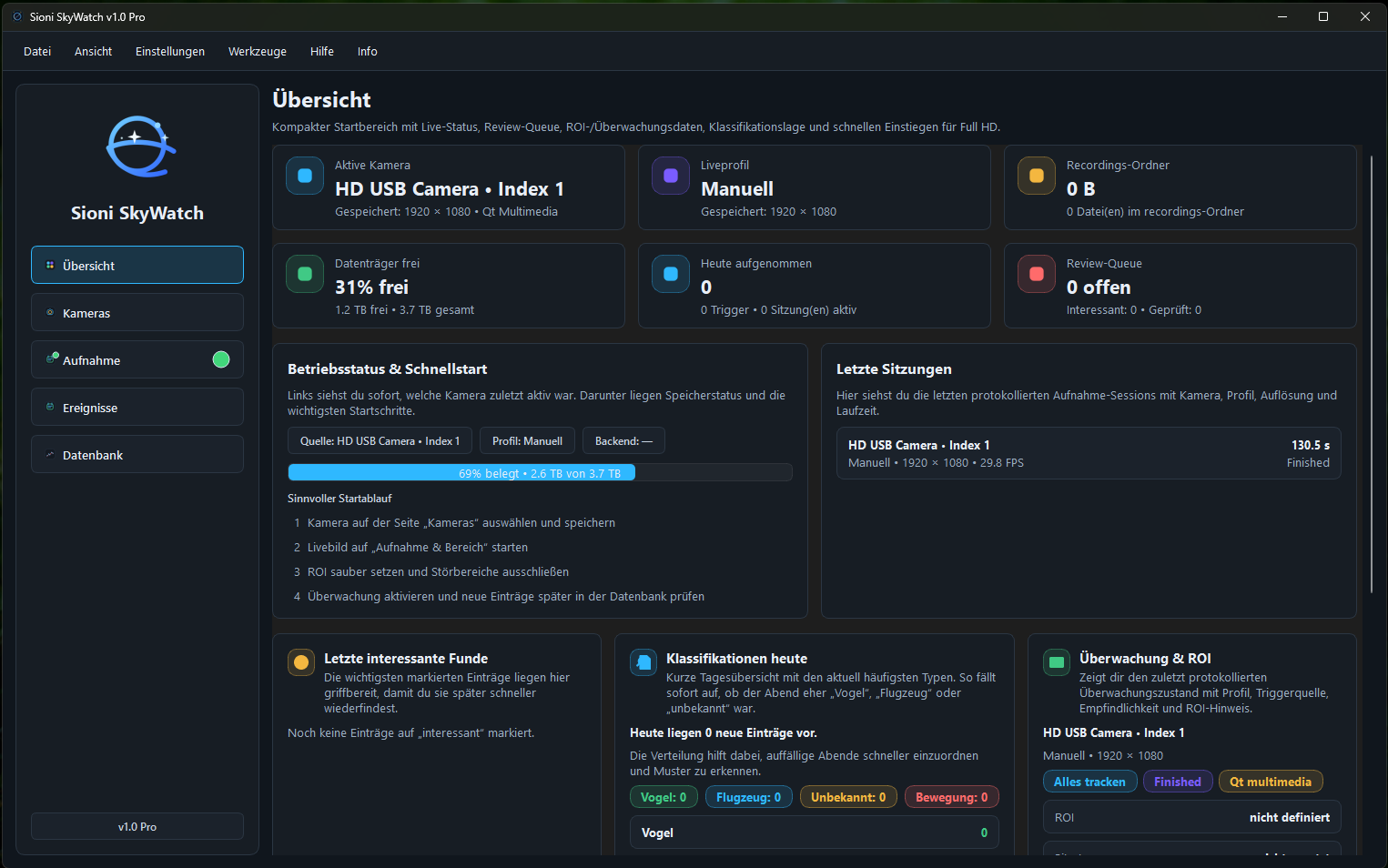
Task: Click the v1.0 Pro version button
Action: coord(137,826)
